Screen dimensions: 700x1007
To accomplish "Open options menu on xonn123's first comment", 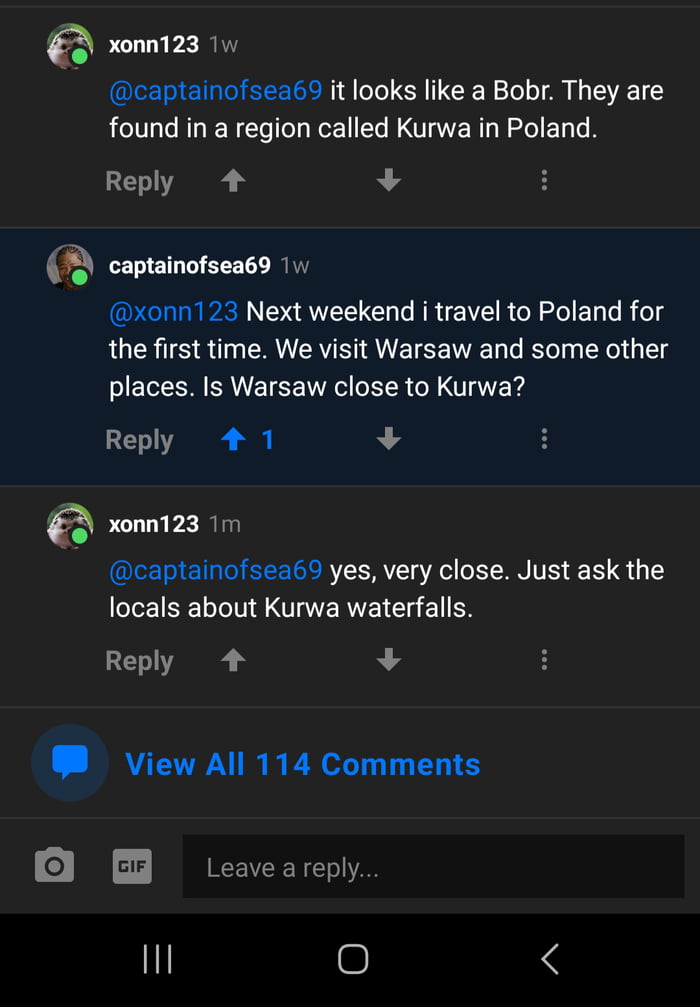I will pos(544,180).
